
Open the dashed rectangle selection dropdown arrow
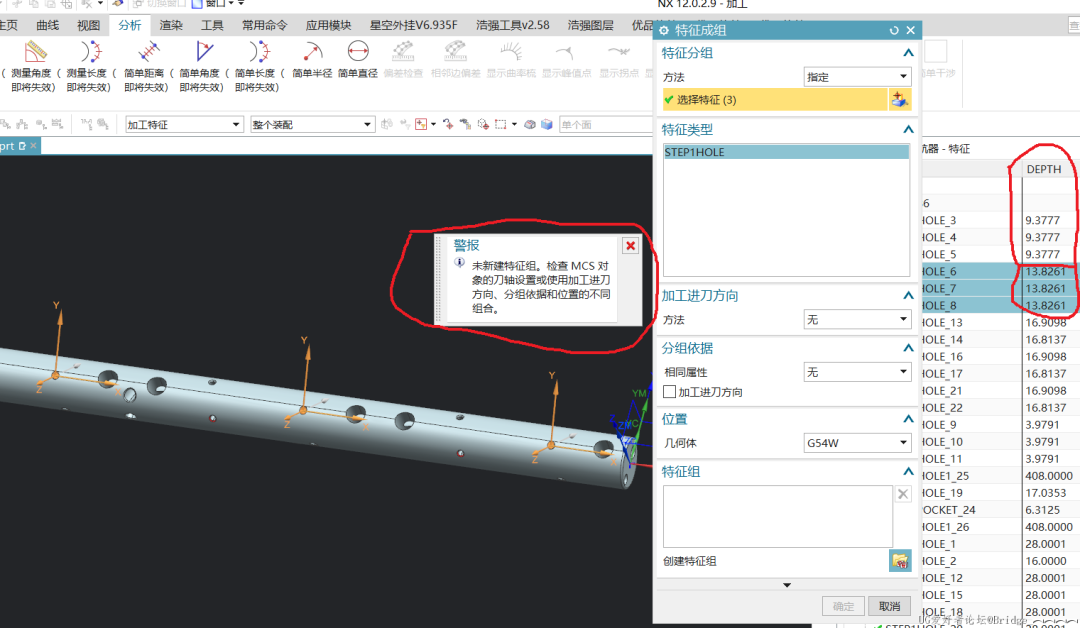click(x=514, y=124)
